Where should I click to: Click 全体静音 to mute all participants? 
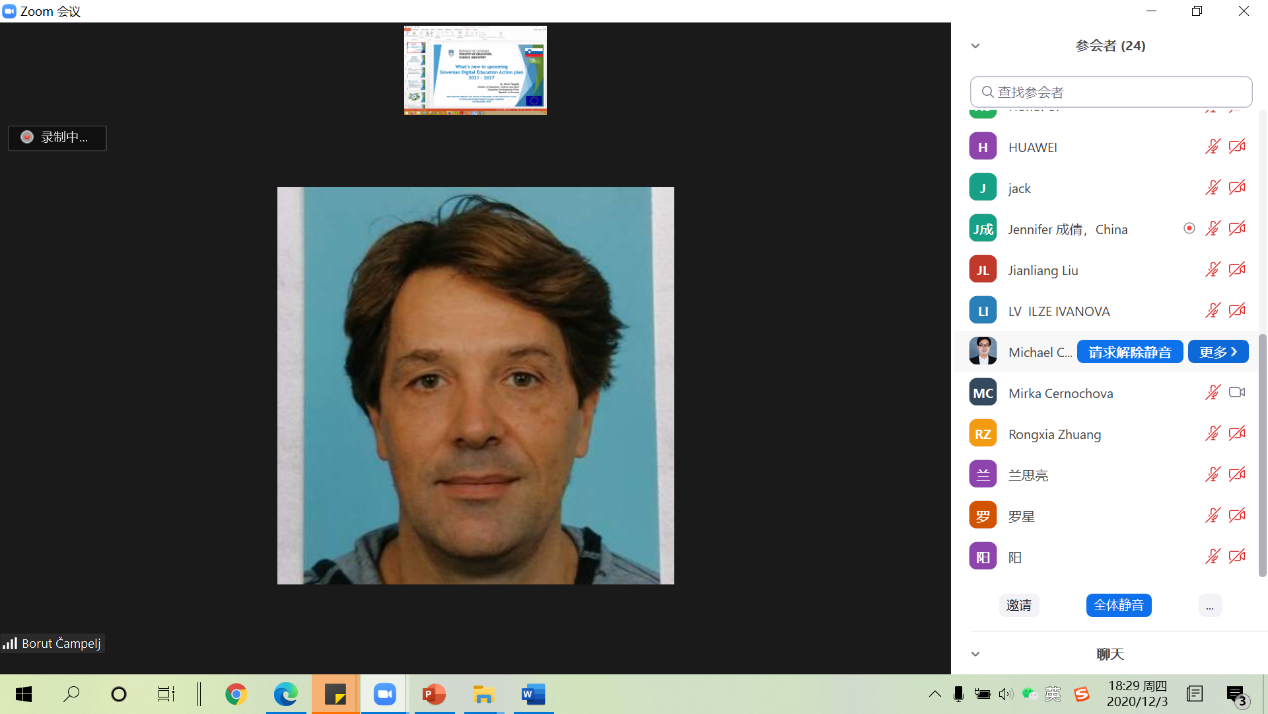tap(1119, 605)
